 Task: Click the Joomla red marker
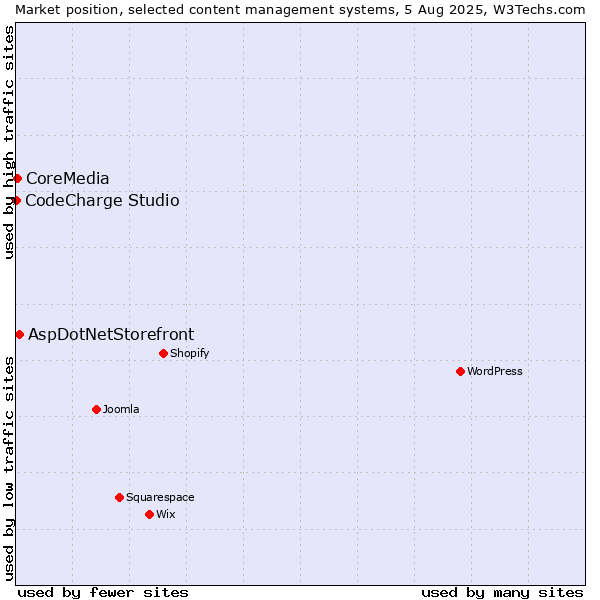96,410
